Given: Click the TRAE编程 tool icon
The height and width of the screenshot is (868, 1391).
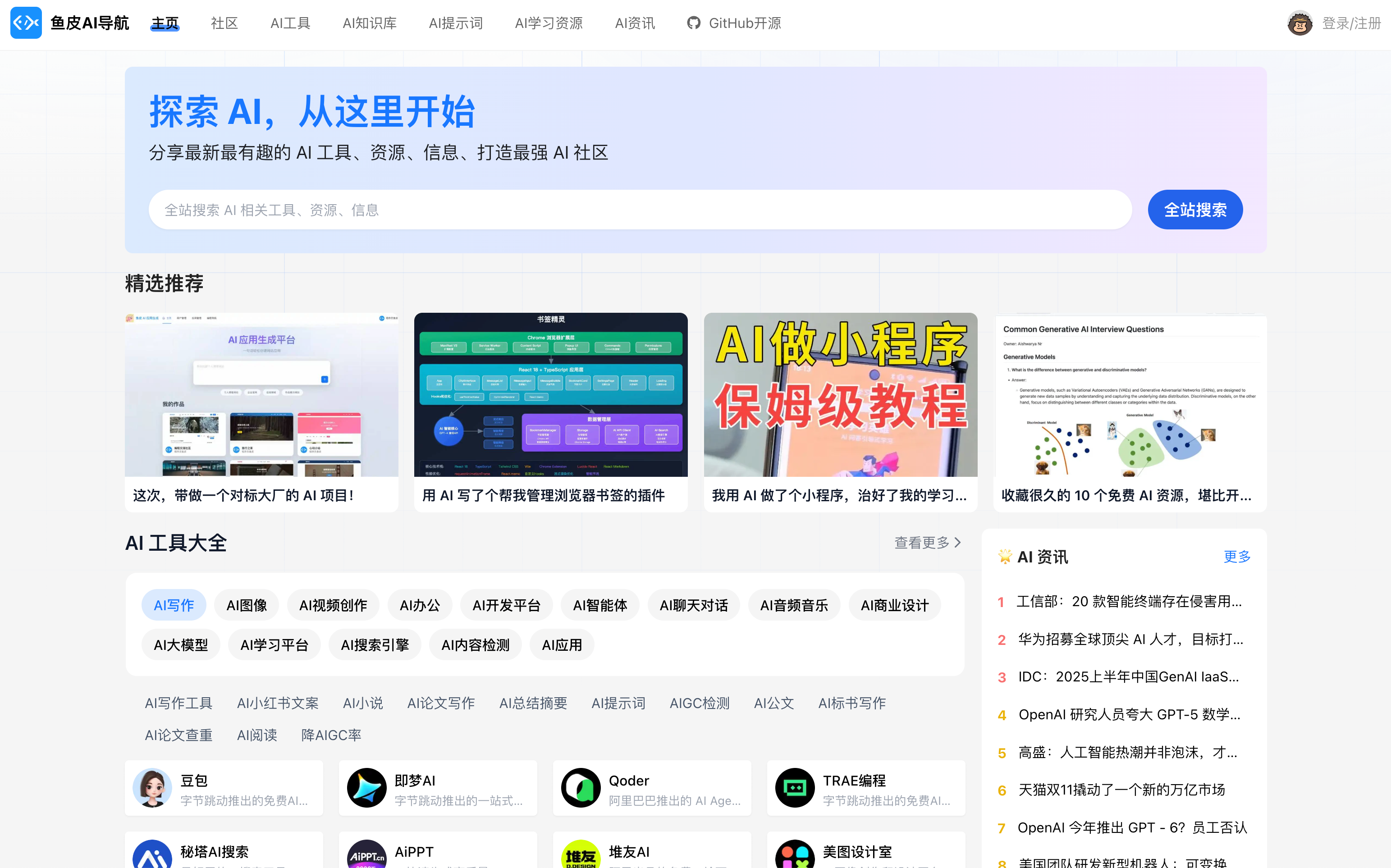Looking at the screenshot, I should pos(795,788).
